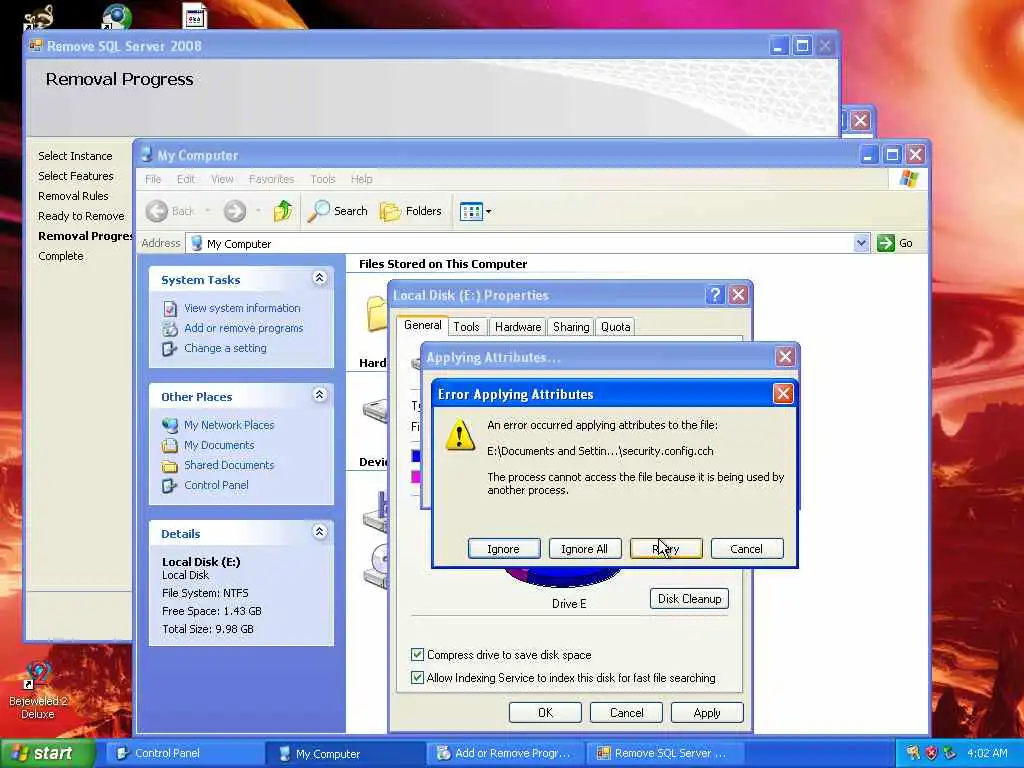1024x768 pixels.
Task: Toggle Compress drive to save disk space
Action: (x=417, y=654)
